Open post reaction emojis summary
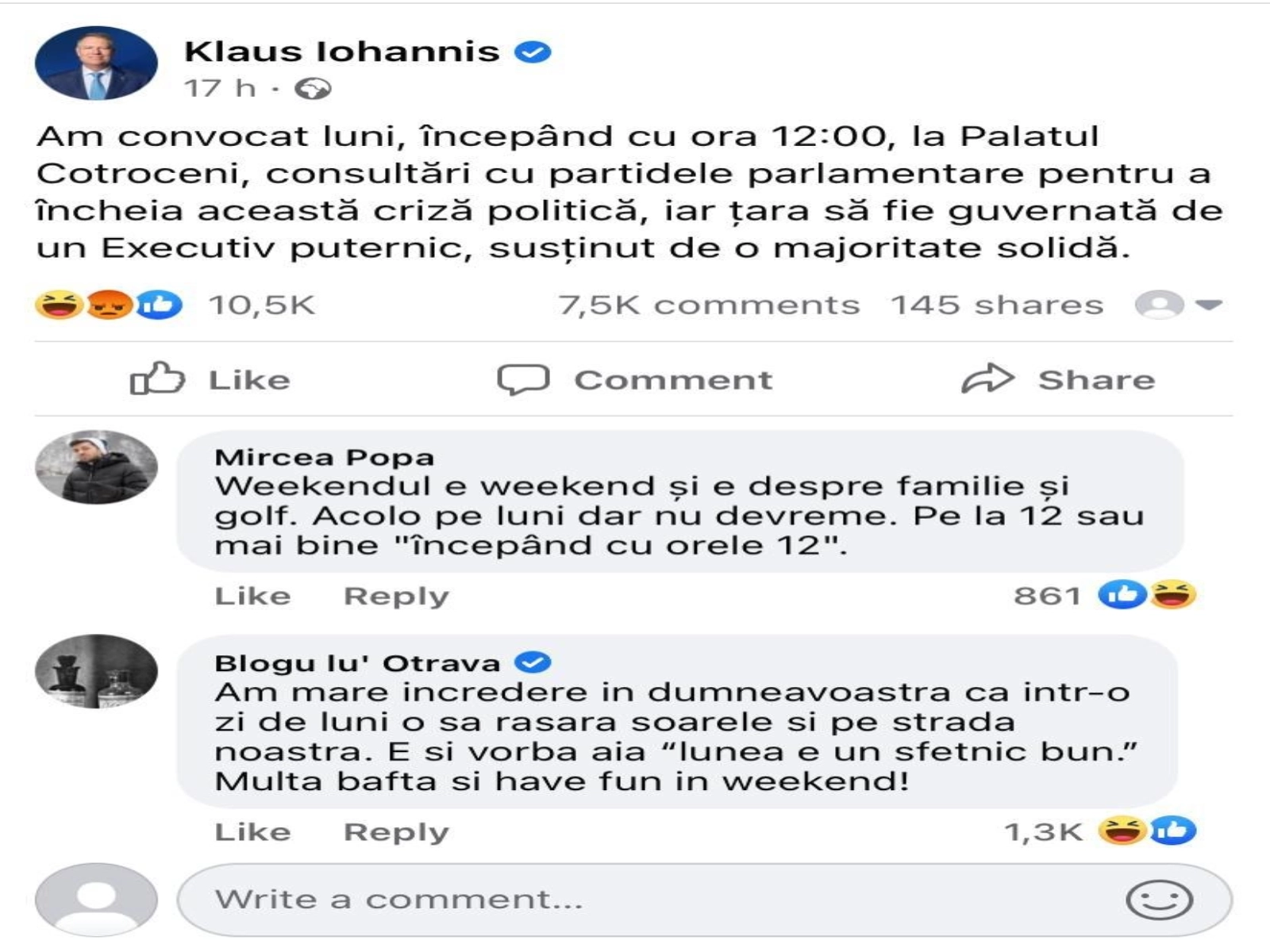The width and height of the screenshot is (1270, 952). pos(109,305)
